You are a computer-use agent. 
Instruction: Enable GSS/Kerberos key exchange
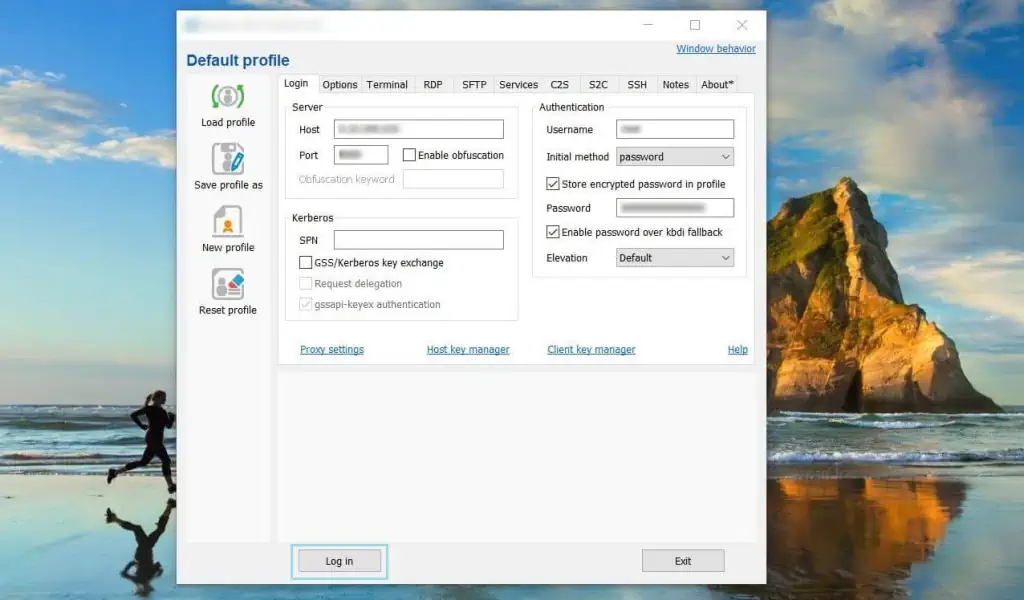(305, 262)
